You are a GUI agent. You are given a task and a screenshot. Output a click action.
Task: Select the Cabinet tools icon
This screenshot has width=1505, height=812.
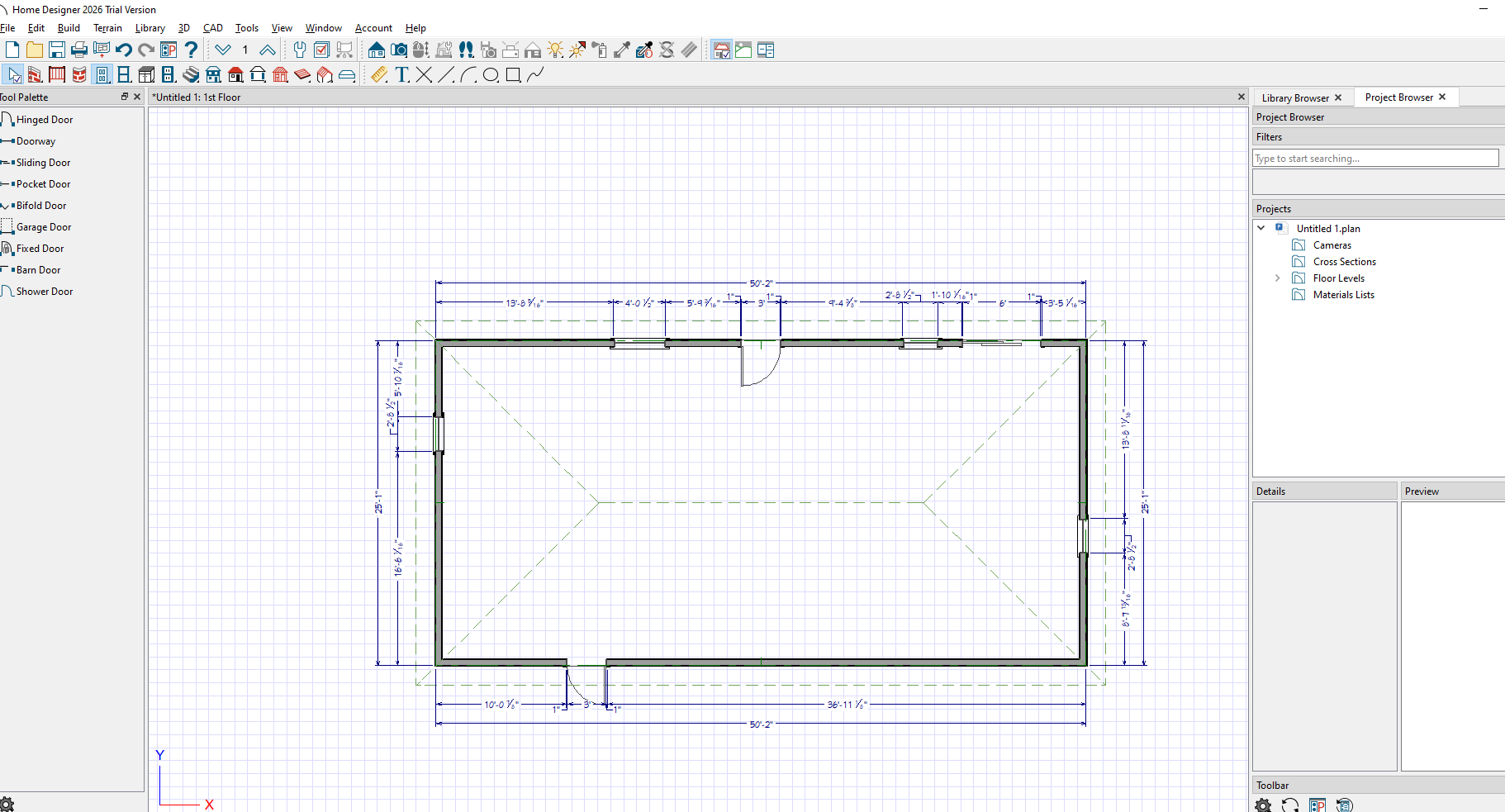[x=146, y=75]
